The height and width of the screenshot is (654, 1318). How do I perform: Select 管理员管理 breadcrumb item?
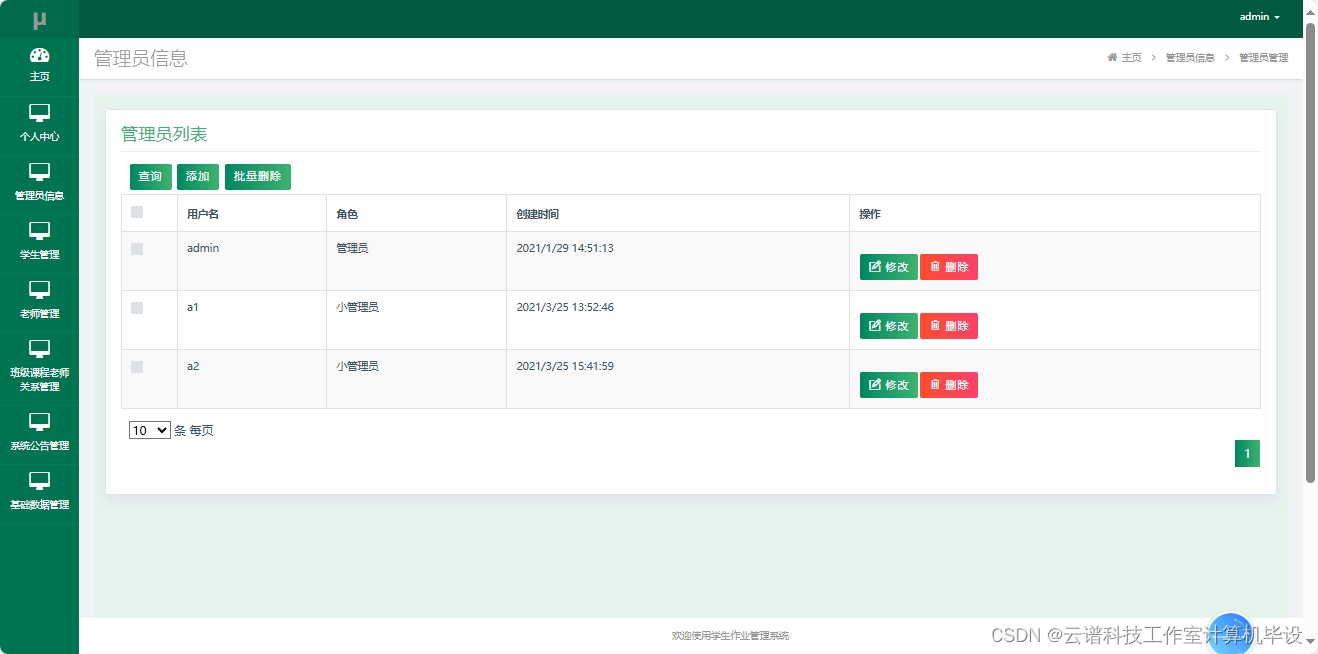coord(1263,57)
